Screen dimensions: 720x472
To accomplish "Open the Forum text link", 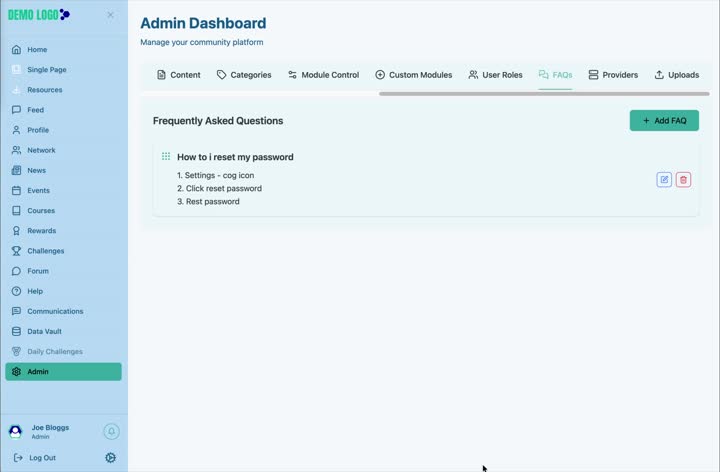I will coord(38,271).
